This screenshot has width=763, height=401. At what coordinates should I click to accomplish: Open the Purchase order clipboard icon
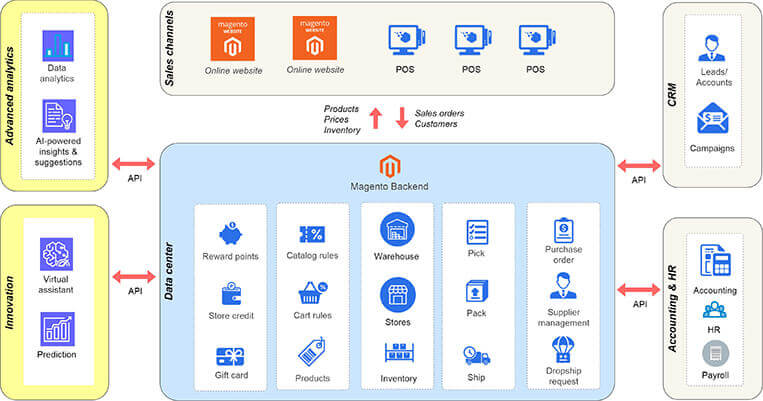click(x=563, y=230)
